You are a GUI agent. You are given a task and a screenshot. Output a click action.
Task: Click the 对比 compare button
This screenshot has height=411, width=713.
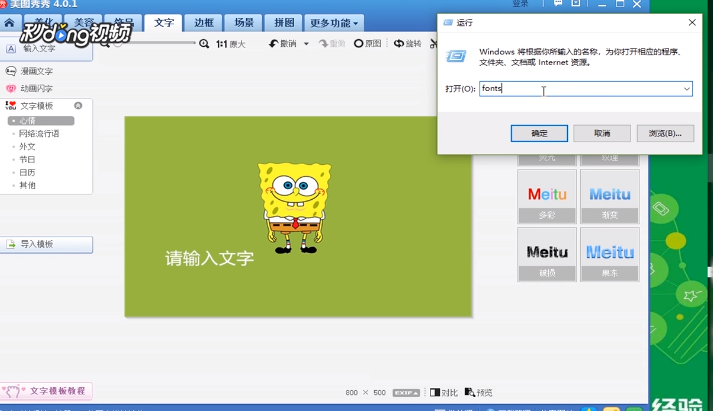click(x=444, y=392)
